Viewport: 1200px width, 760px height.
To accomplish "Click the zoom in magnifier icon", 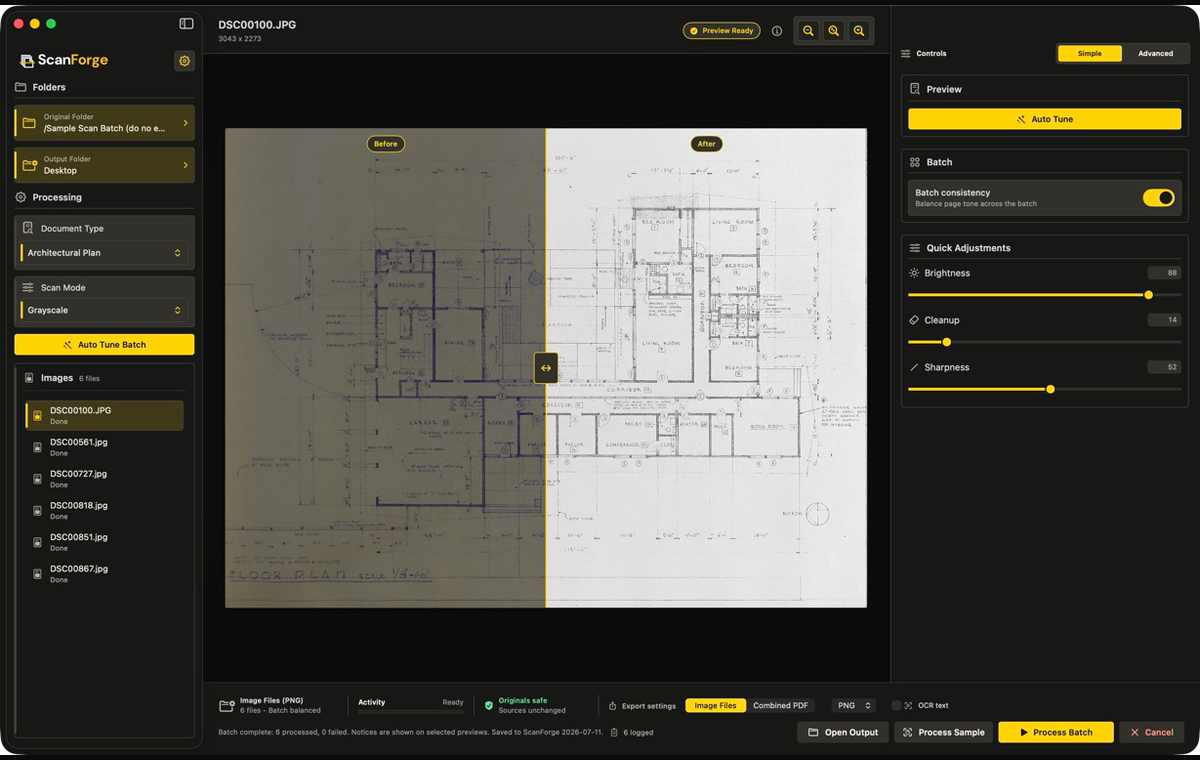I will click(859, 31).
